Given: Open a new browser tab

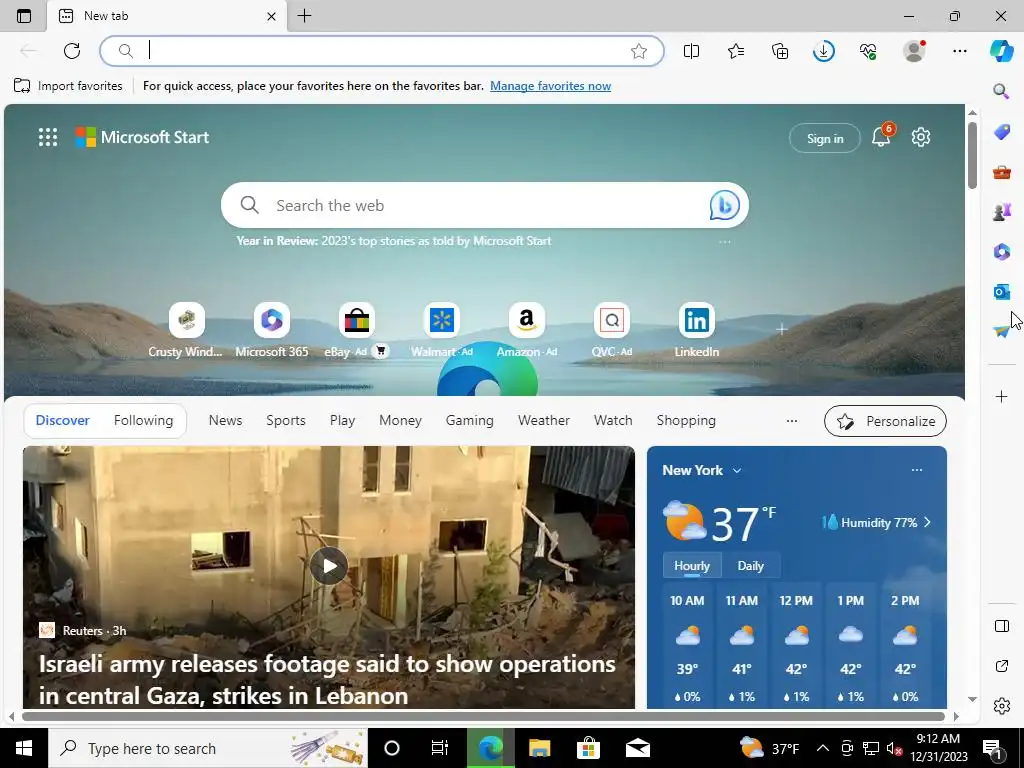Looking at the screenshot, I should 304,16.
